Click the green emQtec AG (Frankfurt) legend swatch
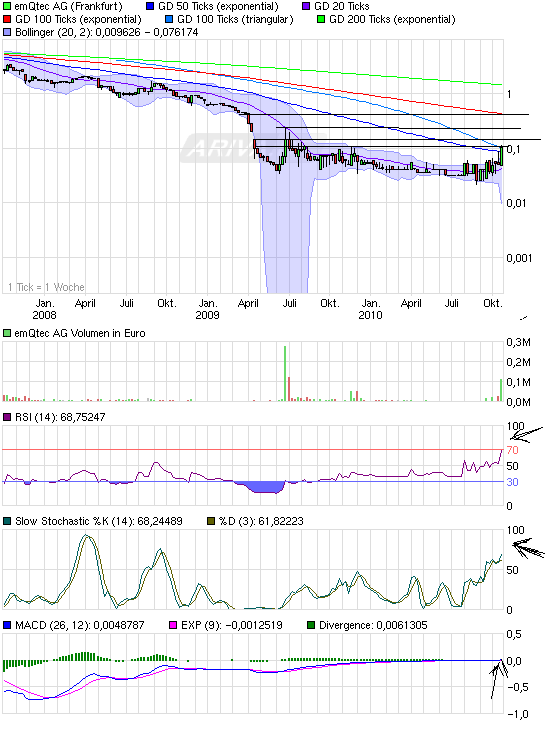This screenshot has width=545, height=748. click(x=7, y=7)
